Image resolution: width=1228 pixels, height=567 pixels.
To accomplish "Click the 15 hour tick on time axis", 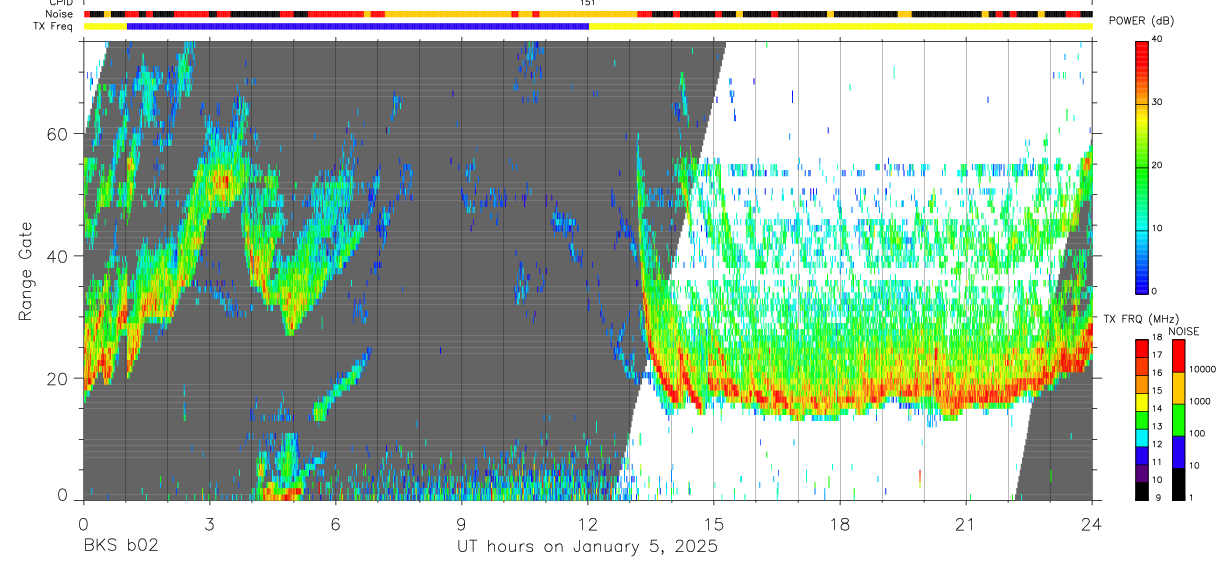I will point(714,523).
